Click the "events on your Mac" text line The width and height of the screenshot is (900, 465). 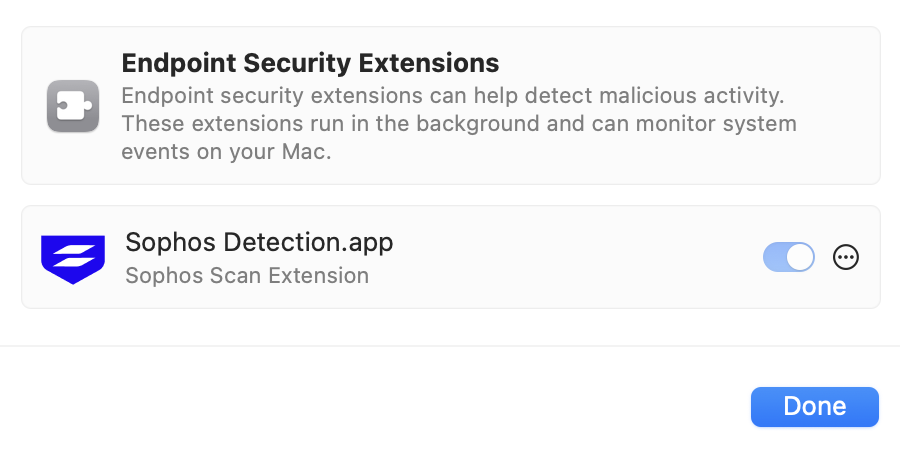pos(225,153)
